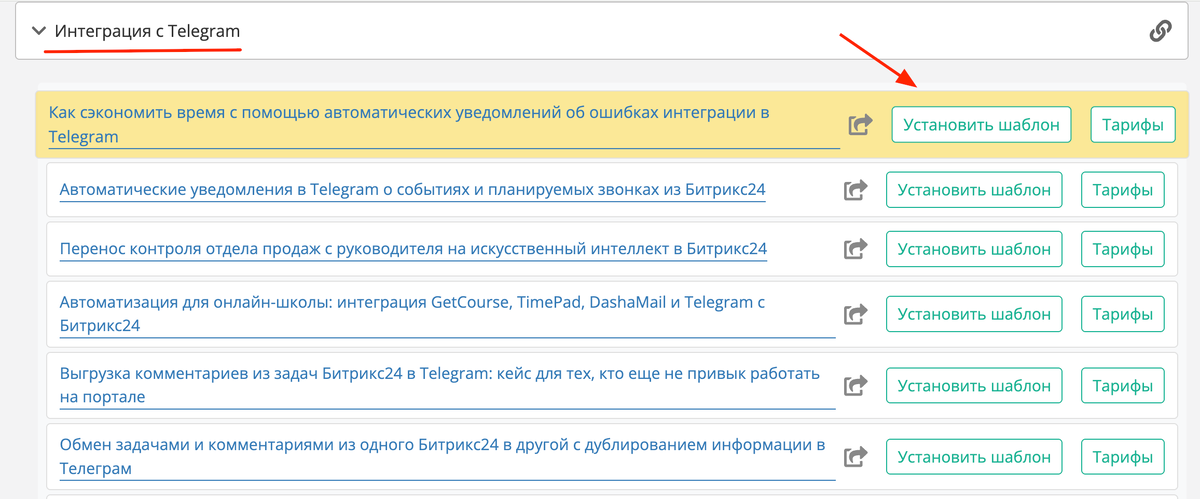This screenshot has height=499, width=1200.
Task: Copy section link via chain icon
Action: 1160,31
